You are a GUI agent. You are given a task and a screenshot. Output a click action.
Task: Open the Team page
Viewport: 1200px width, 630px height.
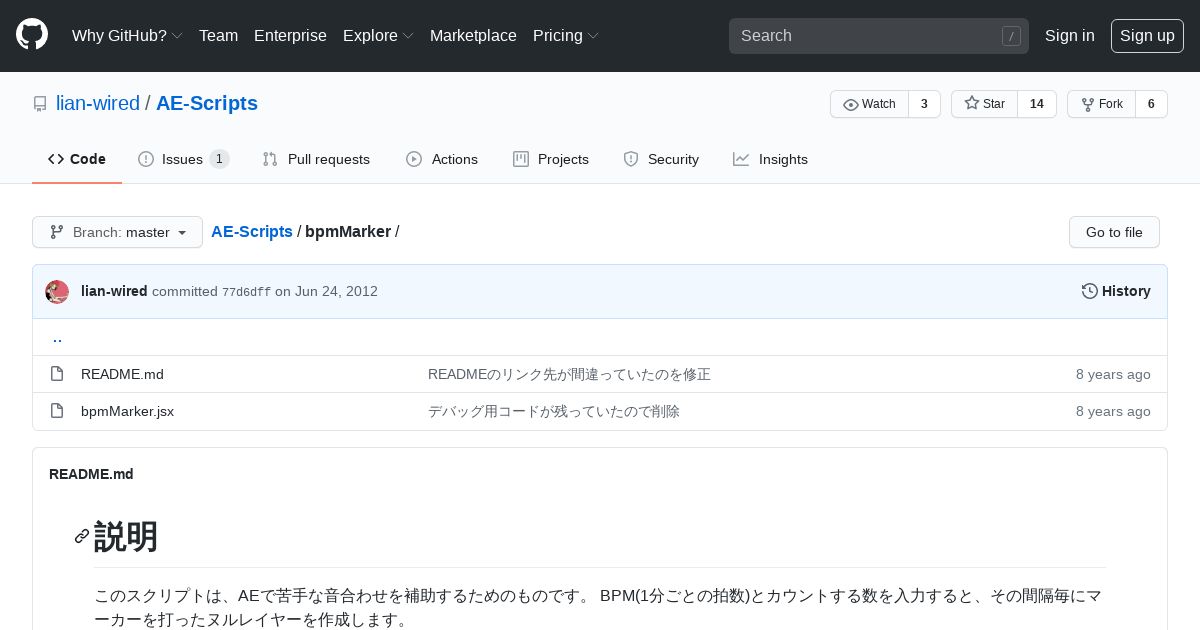[218, 35]
